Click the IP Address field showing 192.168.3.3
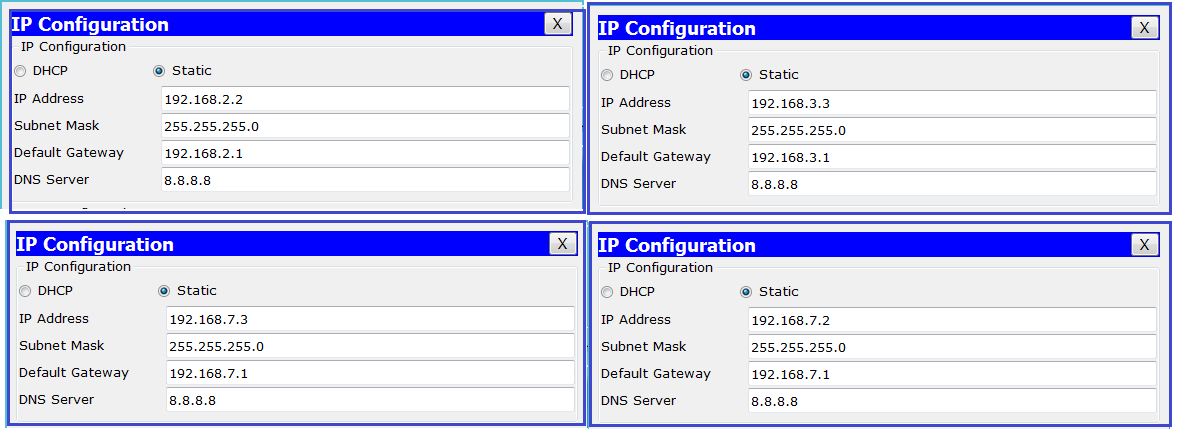This screenshot has width=1180, height=436. pyautogui.click(x=953, y=103)
